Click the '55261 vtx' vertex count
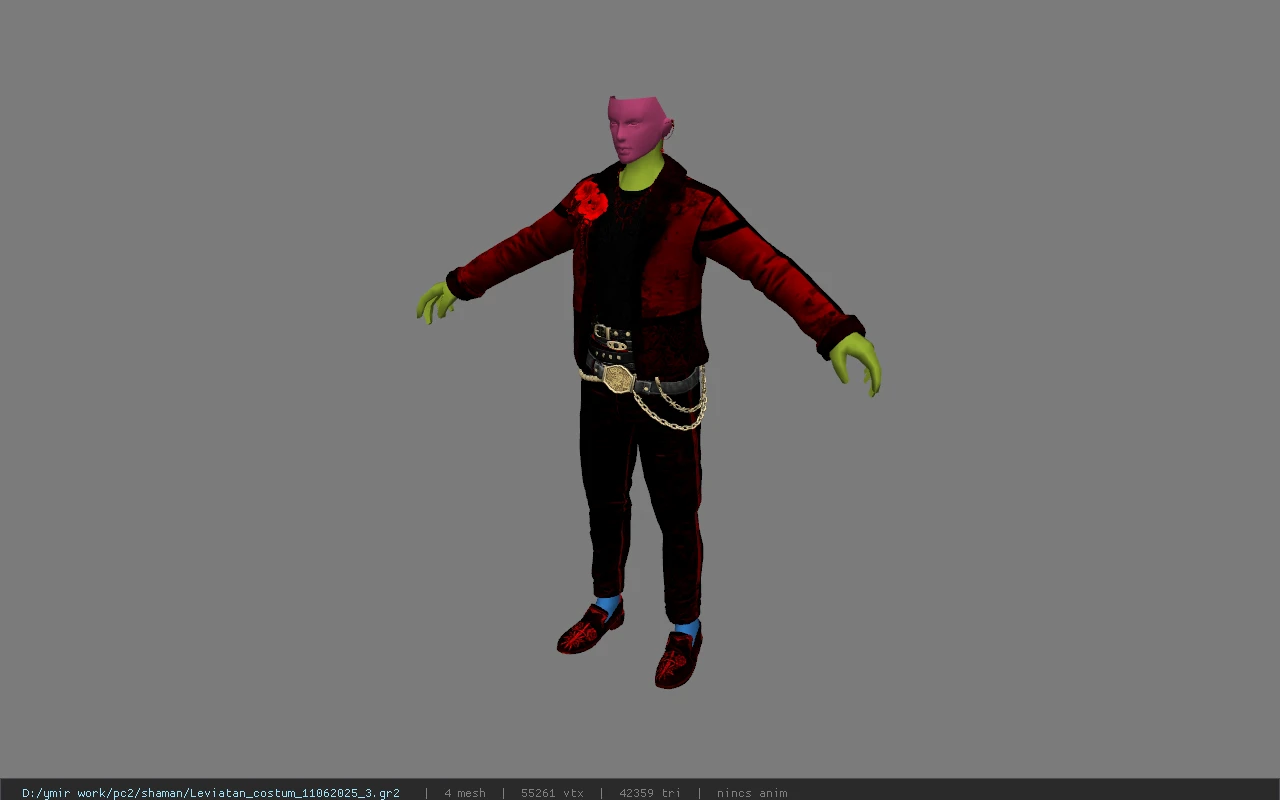The width and height of the screenshot is (1280, 800). click(x=552, y=793)
